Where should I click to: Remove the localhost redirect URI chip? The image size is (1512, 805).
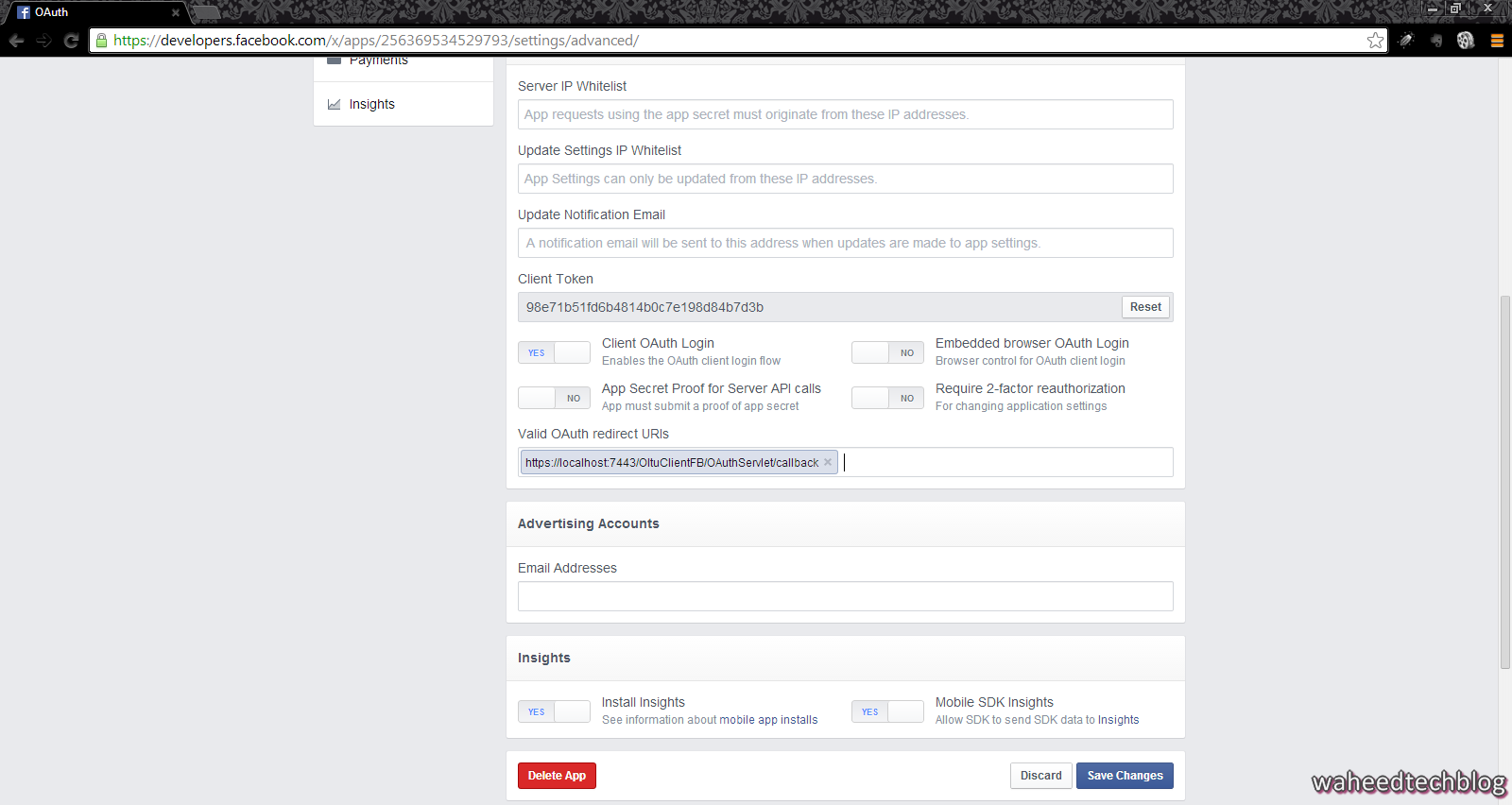pyautogui.click(x=828, y=462)
